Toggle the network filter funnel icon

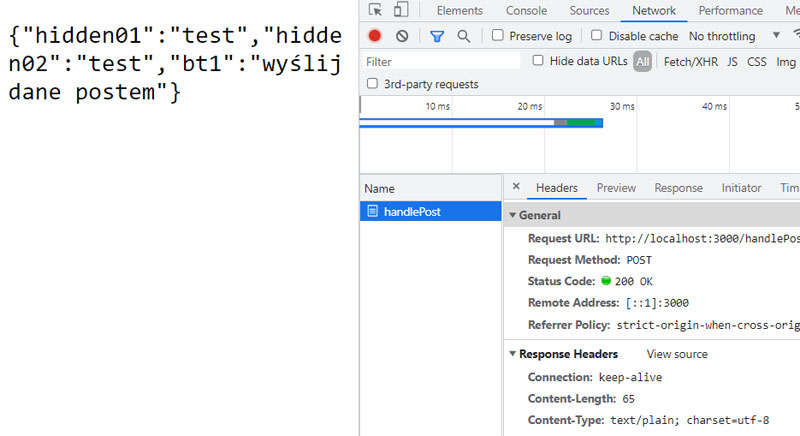tap(437, 36)
